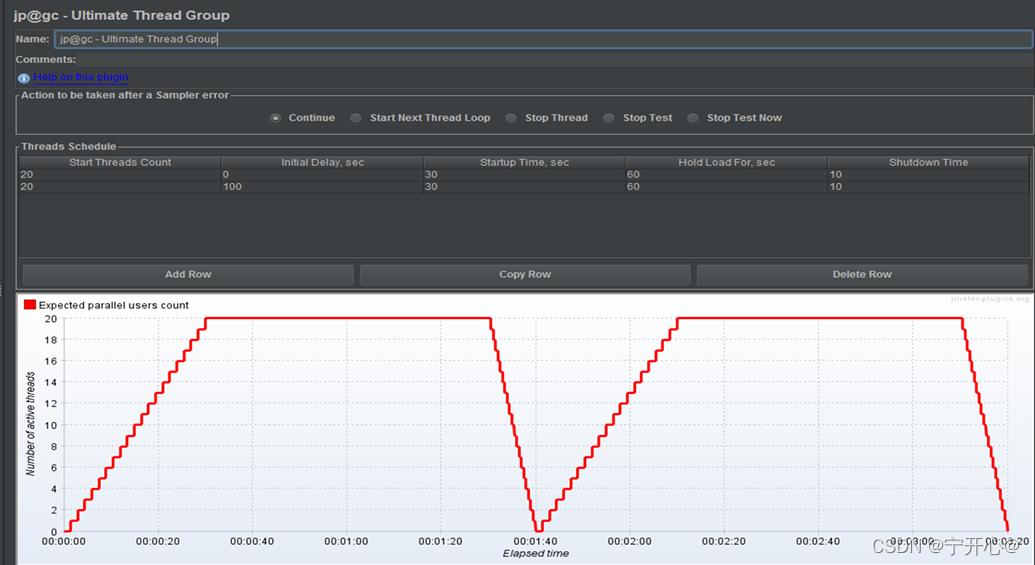Click the Name input field
Viewport: 1035px width, 565px height.
543,39
